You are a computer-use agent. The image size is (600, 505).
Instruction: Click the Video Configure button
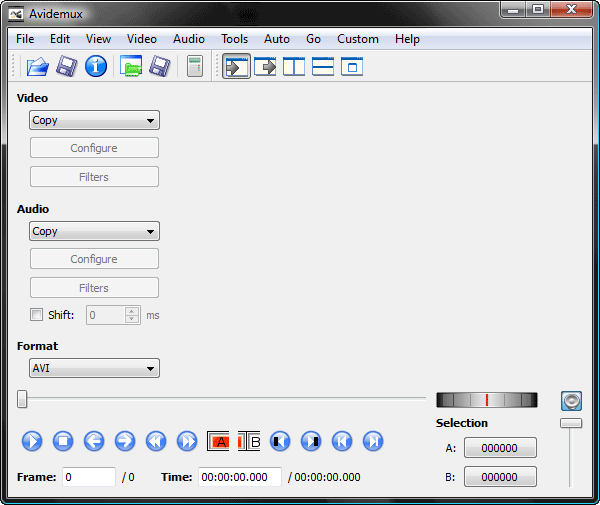point(94,148)
